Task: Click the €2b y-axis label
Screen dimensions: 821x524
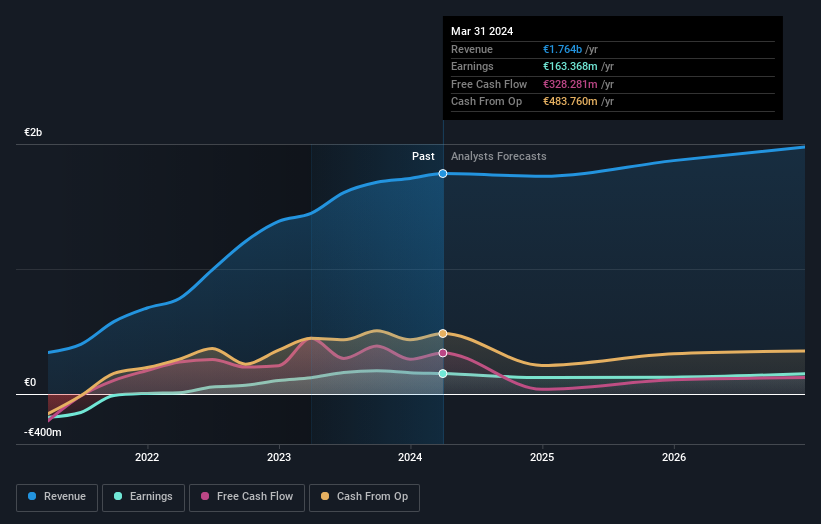Action: point(33,132)
